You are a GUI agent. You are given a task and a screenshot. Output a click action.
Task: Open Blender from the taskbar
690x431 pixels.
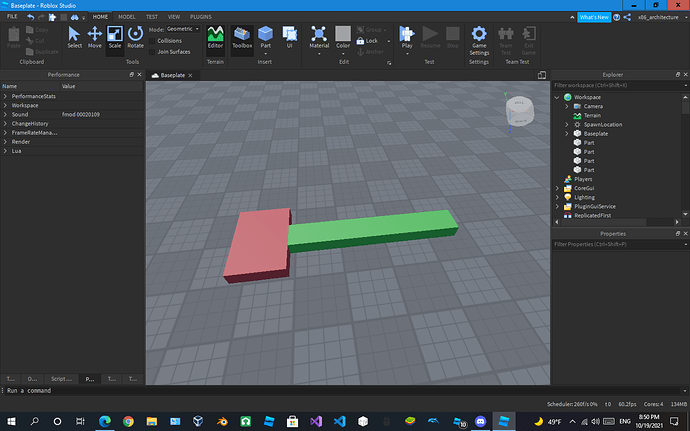click(222, 421)
